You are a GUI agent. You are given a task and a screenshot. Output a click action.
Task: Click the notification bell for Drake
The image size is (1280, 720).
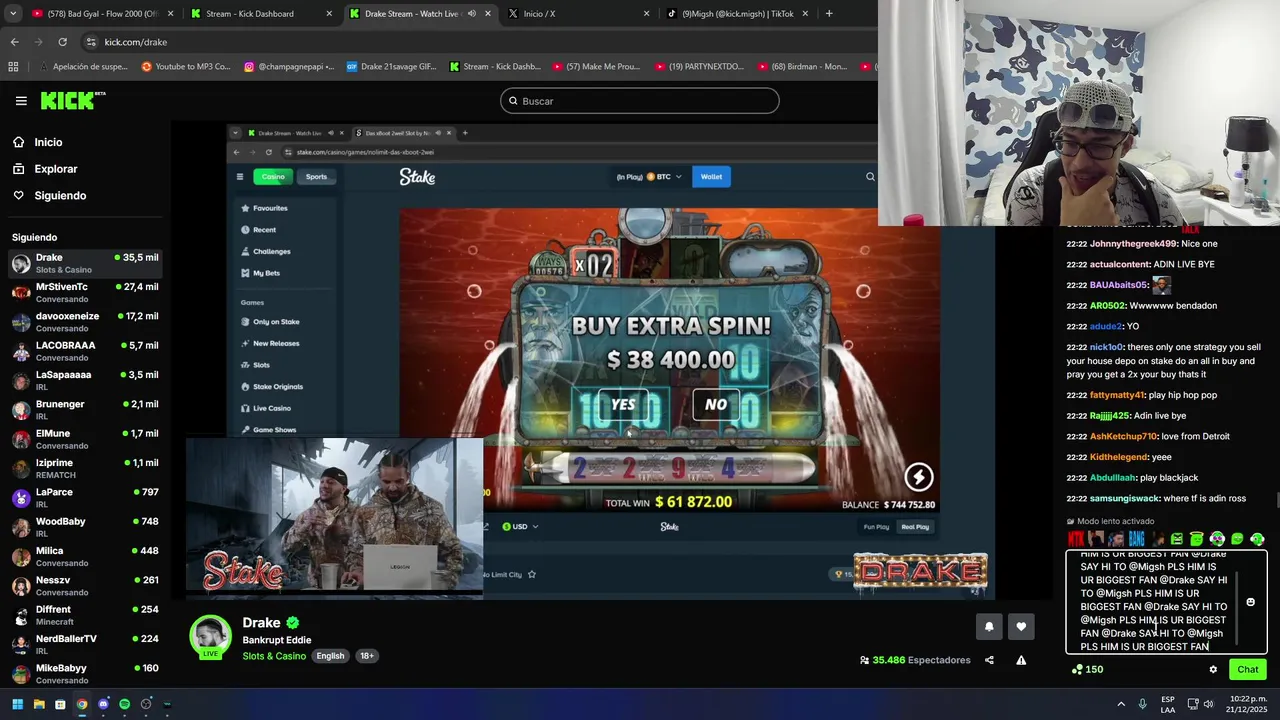(989, 627)
